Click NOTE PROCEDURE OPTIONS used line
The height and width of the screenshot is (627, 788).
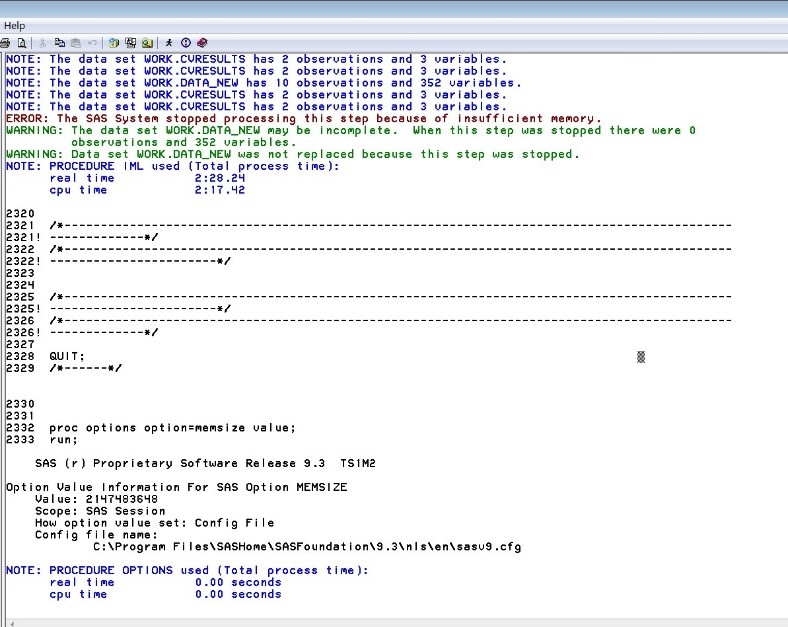tap(187, 571)
